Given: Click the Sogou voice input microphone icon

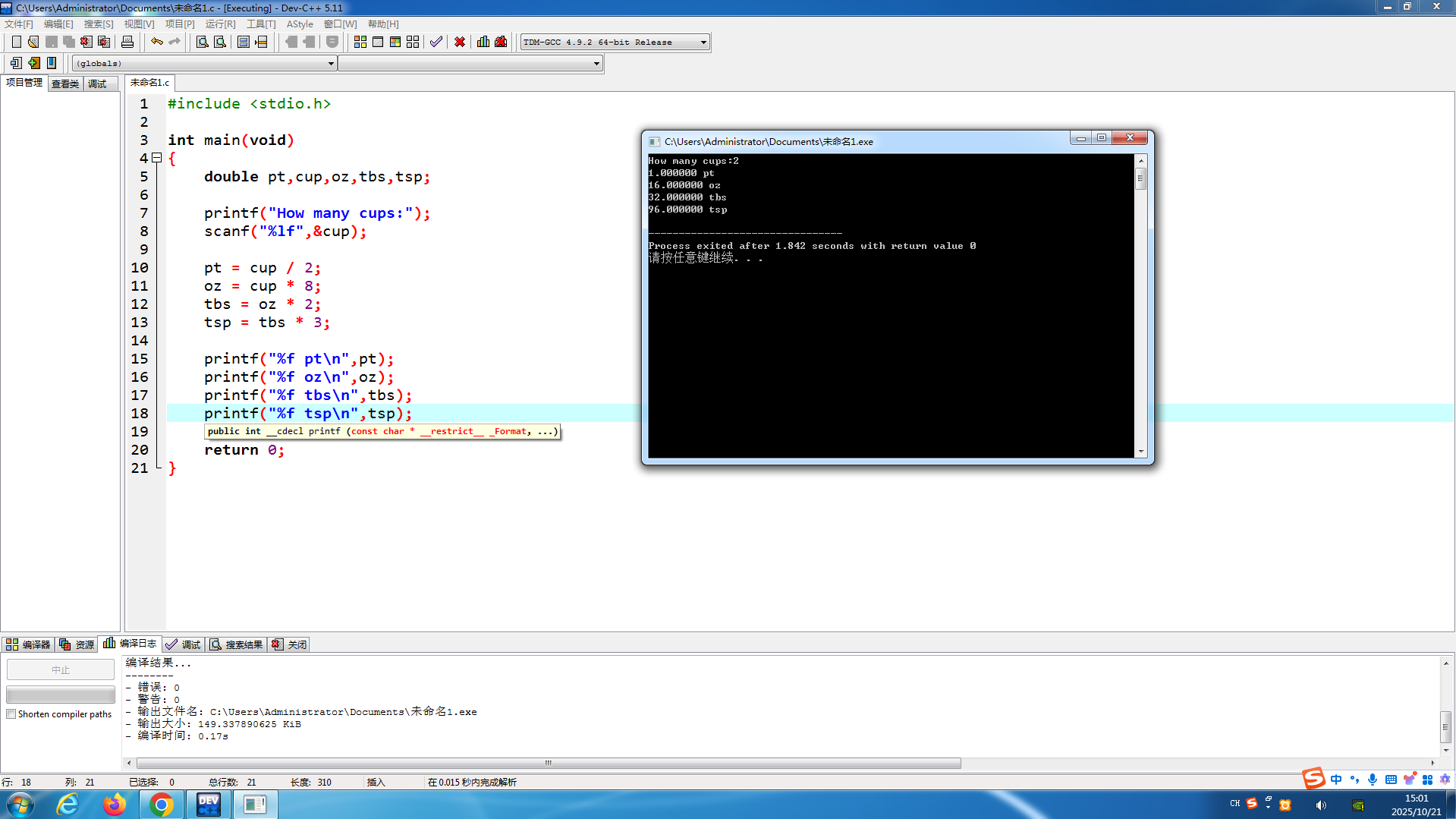Looking at the screenshot, I should coord(1373,780).
